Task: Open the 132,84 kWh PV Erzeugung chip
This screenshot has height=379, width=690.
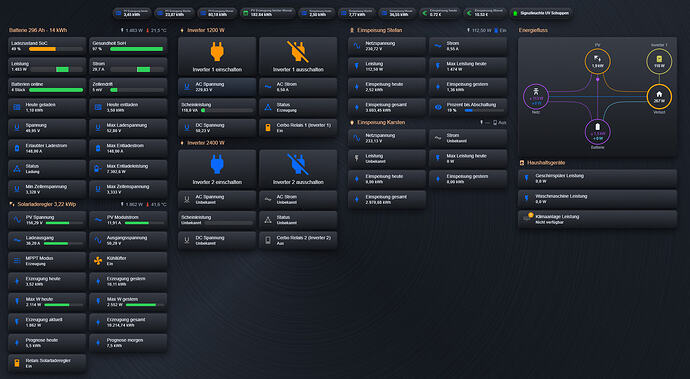Action: (268, 13)
